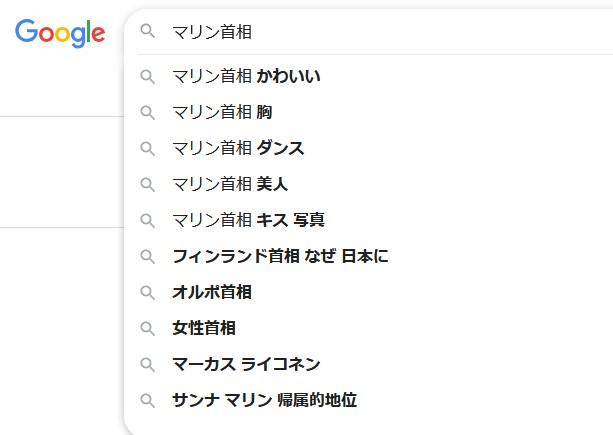Click search icon beside オルポ首相
The height and width of the screenshot is (435, 613).
point(148,292)
